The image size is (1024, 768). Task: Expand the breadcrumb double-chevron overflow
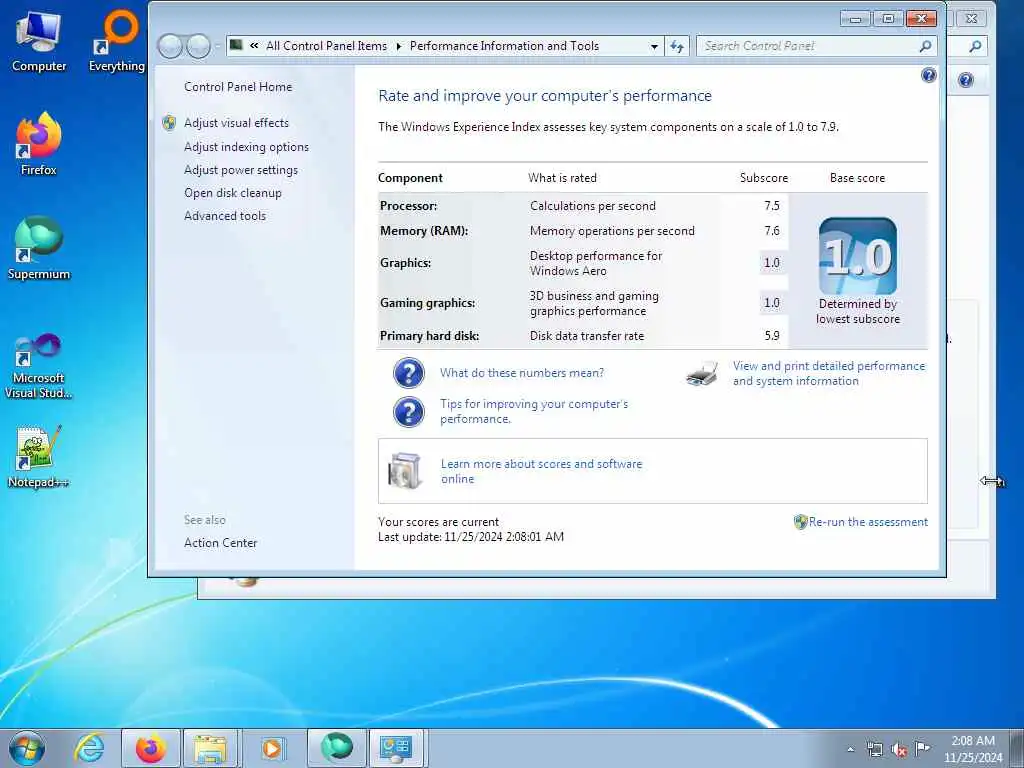[254, 46]
